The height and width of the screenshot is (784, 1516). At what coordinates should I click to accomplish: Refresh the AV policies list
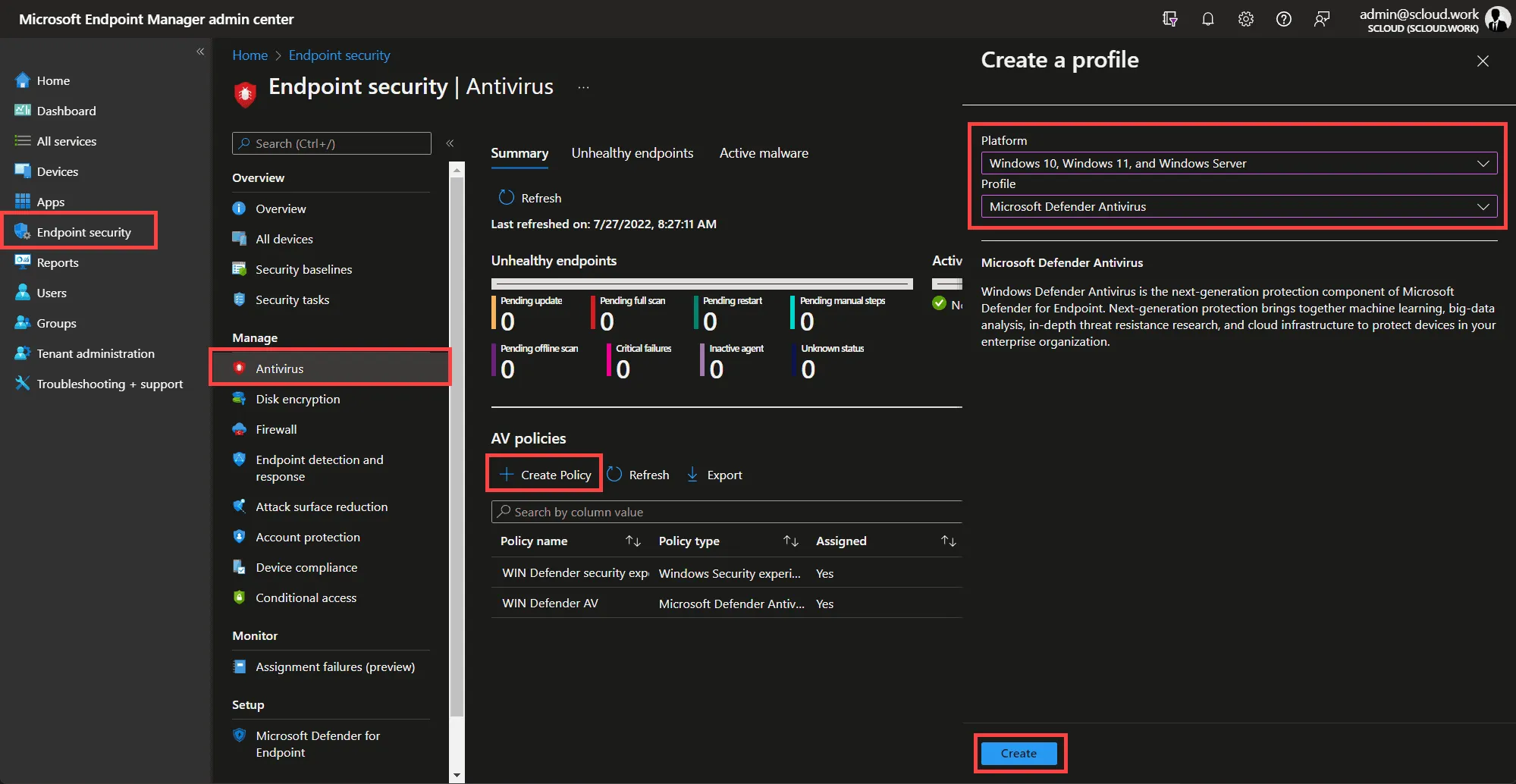(639, 475)
